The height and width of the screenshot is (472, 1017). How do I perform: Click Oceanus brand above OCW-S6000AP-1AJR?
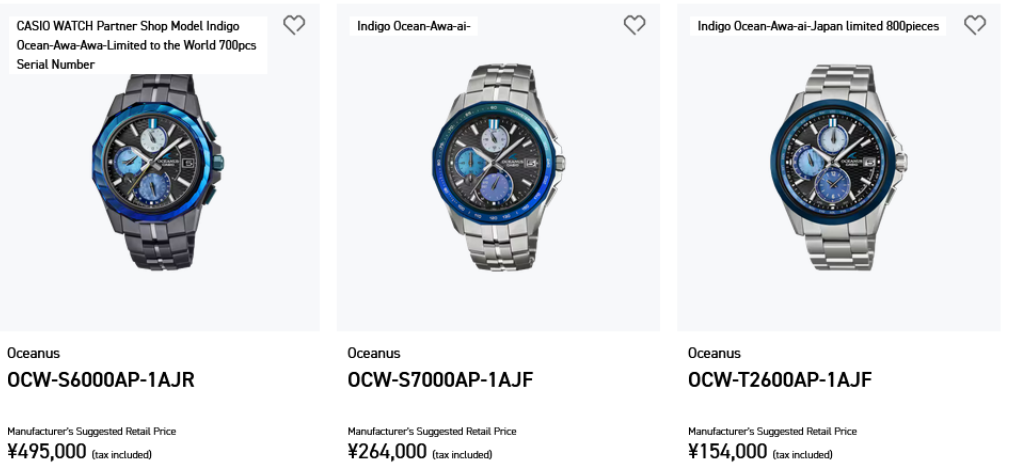[x=33, y=353]
